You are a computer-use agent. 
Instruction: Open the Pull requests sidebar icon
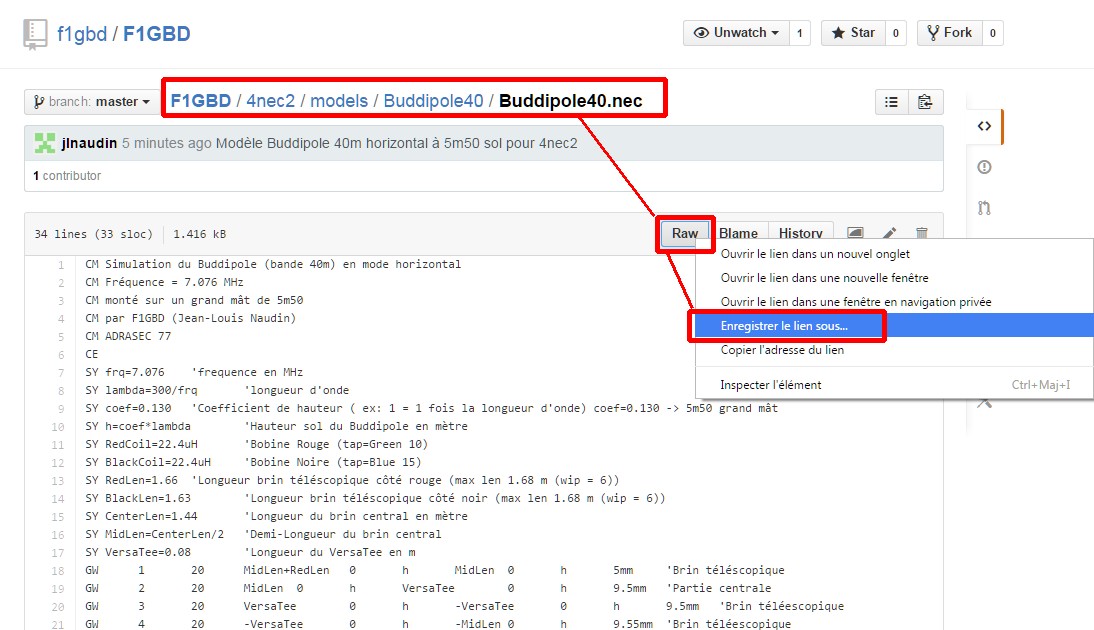(x=984, y=207)
